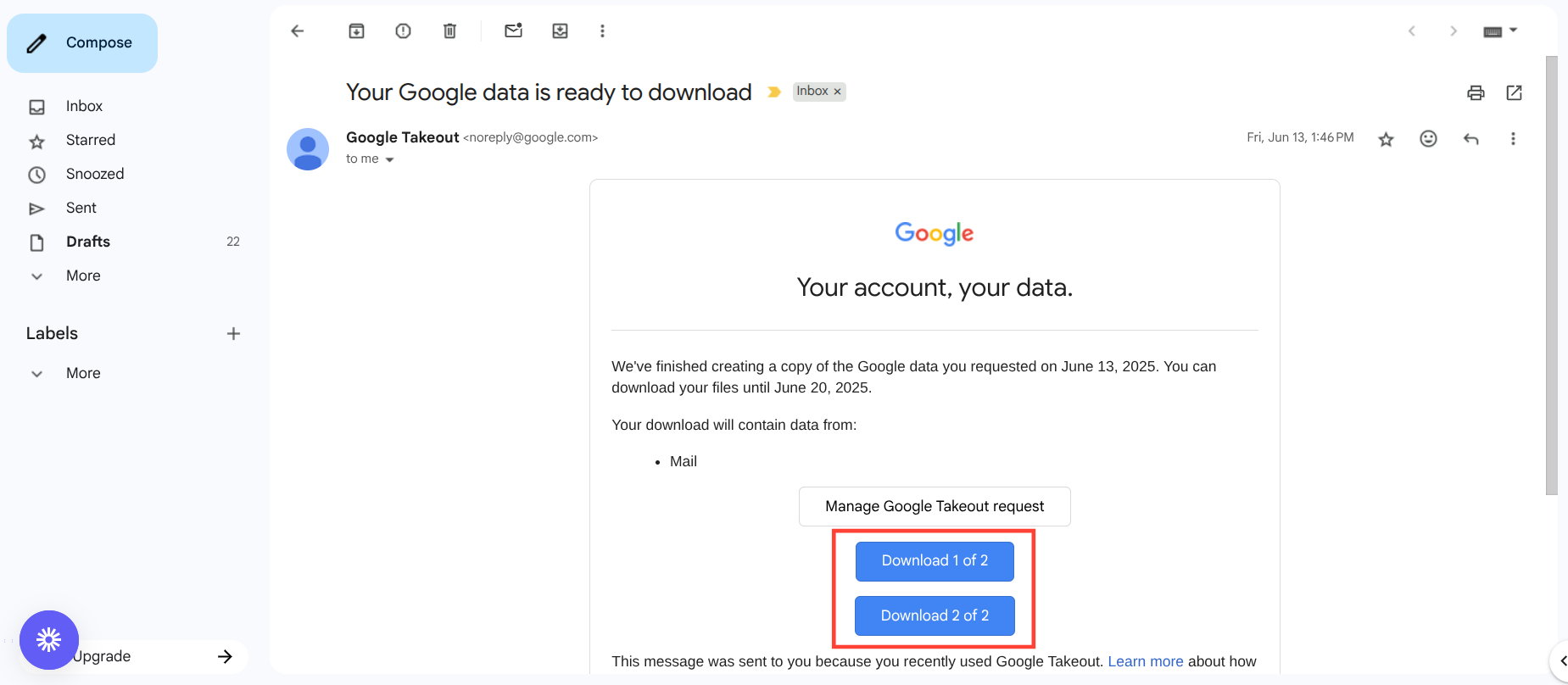This screenshot has height=685, width=1568.
Task: Go to the Starred folder
Action: click(x=91, y=140)
